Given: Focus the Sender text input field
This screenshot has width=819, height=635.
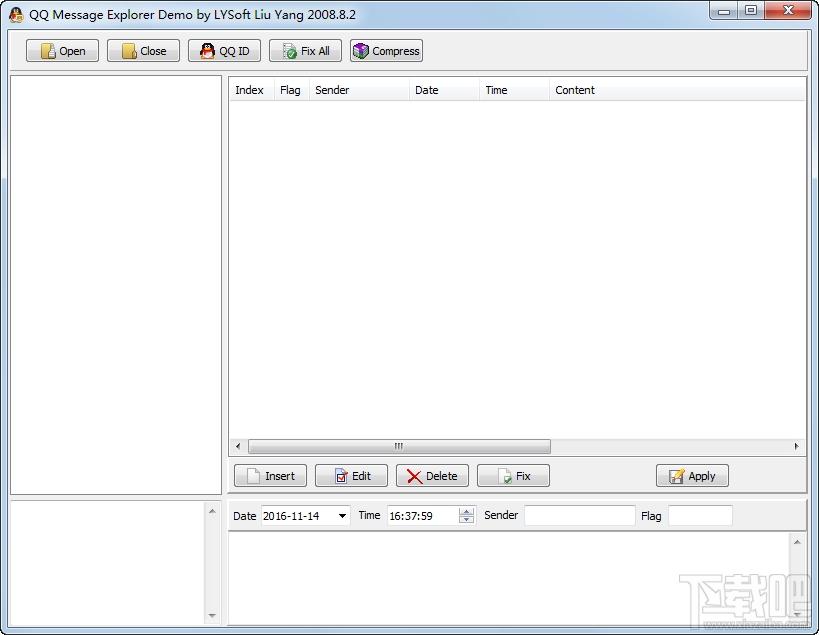Looking at the screenshot, I should [579, 515].
